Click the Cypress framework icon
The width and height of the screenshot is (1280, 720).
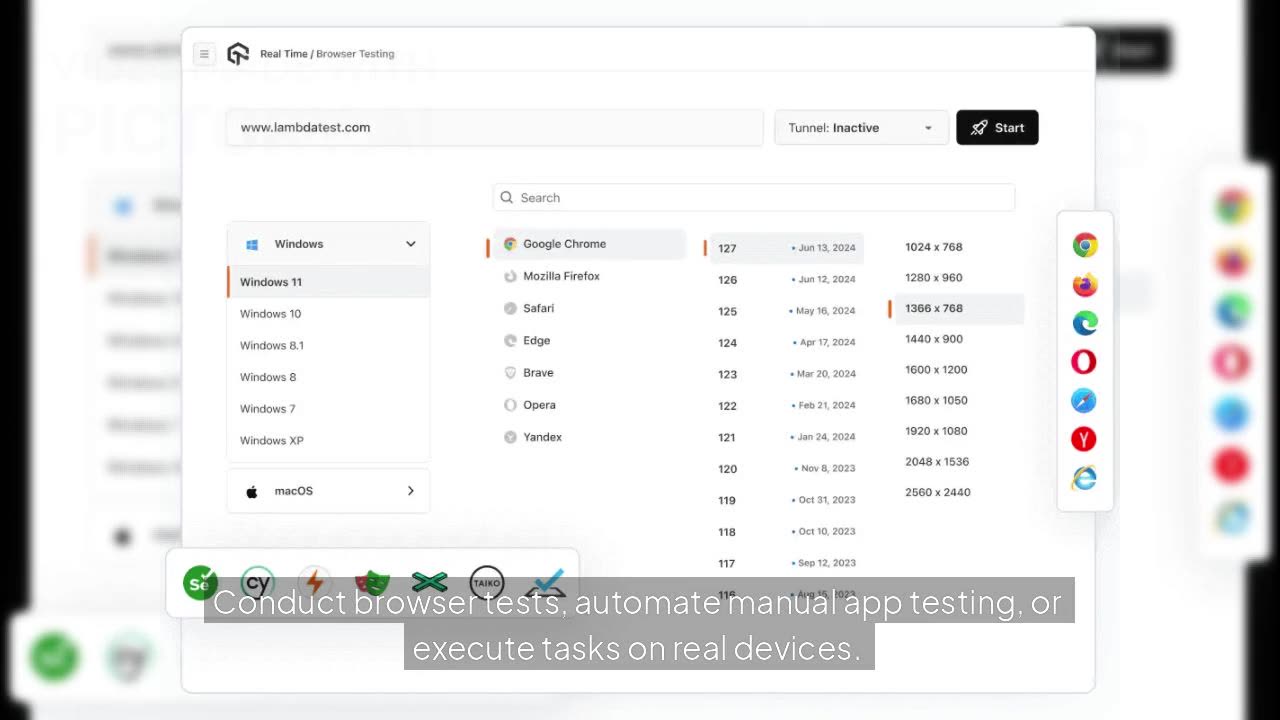(257, 583)
